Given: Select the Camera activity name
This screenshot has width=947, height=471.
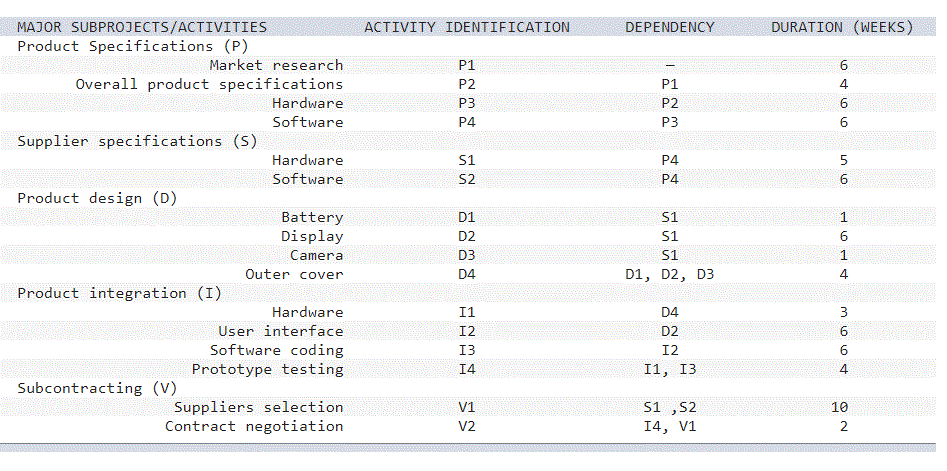Looking at the screenshot, I should 316,255.
